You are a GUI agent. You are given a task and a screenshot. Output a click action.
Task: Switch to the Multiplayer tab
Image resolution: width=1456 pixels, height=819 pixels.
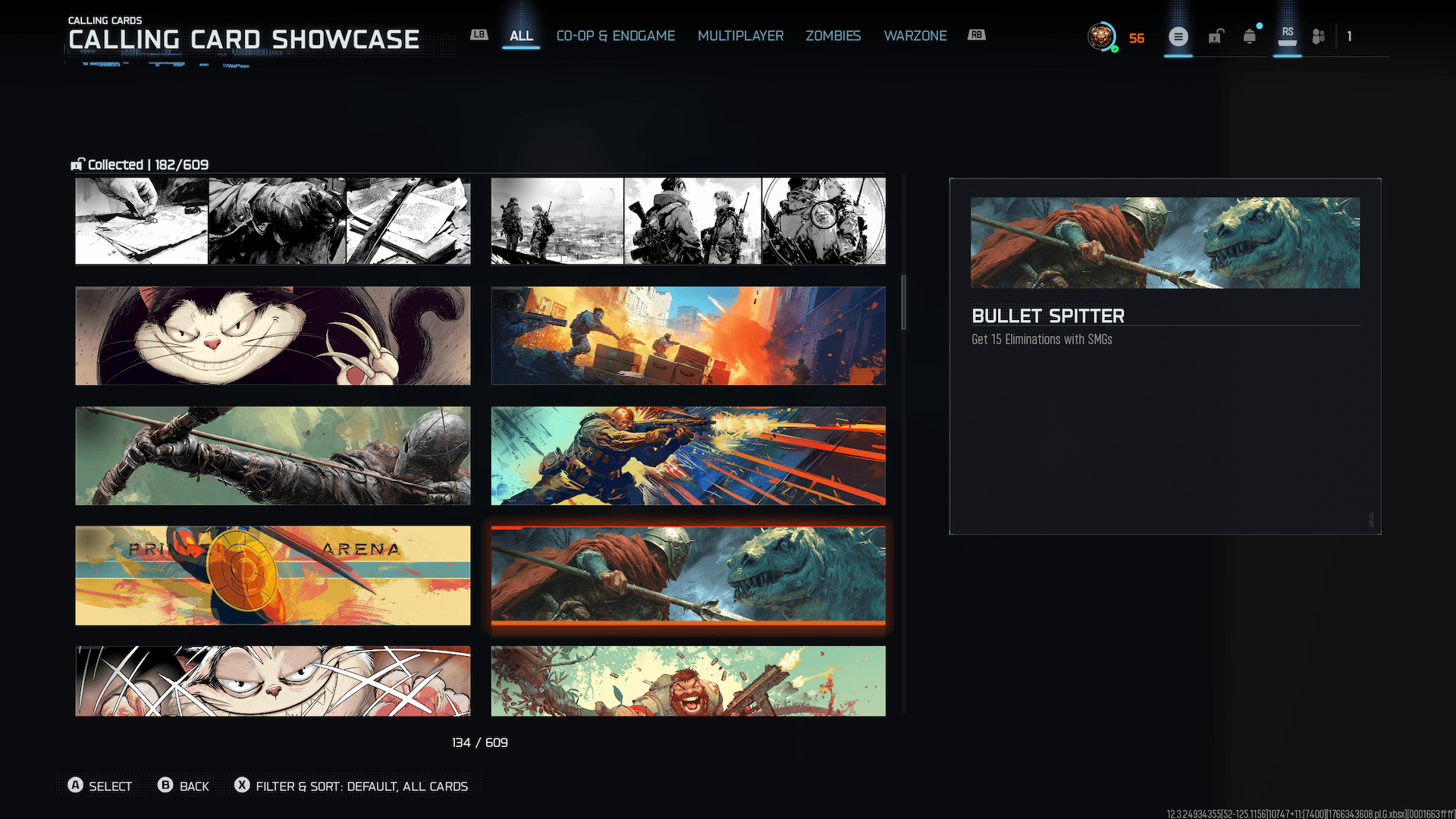click(740, 36)
